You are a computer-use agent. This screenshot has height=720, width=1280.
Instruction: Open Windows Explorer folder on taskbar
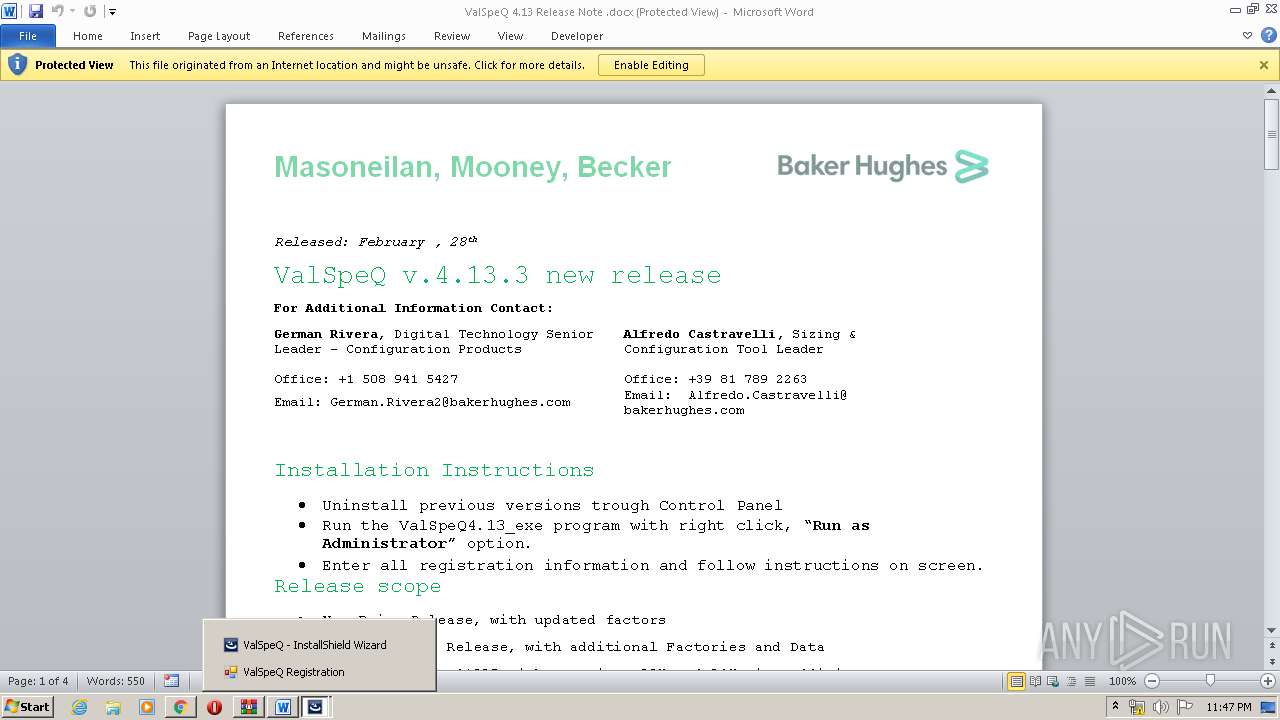(x=113, y=707)
